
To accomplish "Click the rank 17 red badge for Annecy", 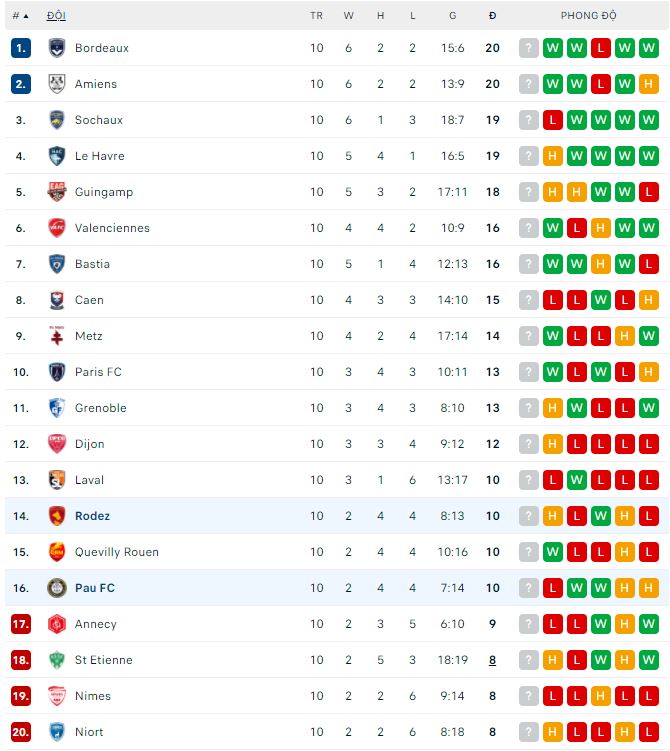I will pyautogui.click(x=21, y=624).
